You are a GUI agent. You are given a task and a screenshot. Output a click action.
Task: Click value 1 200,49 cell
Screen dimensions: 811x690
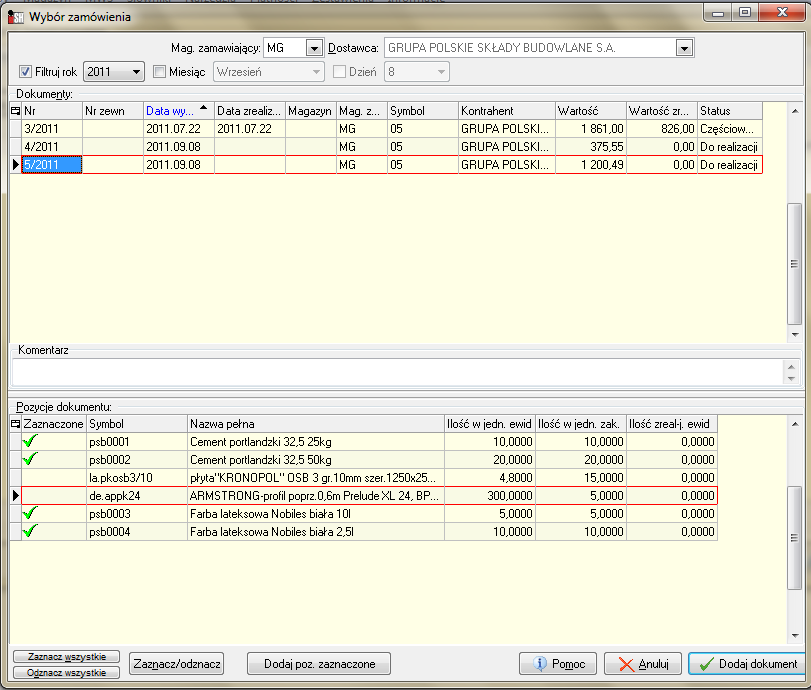591,164
